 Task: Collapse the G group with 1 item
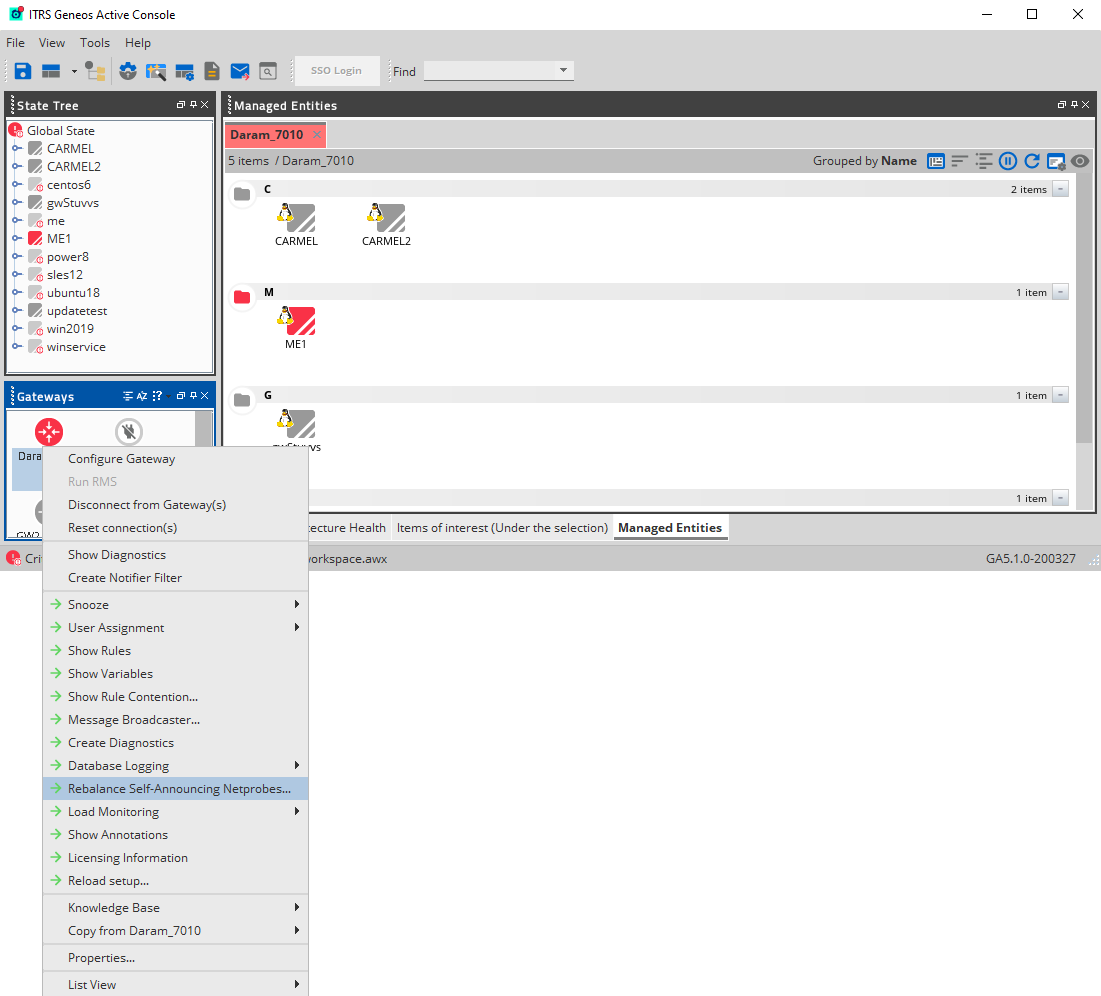1060,395
